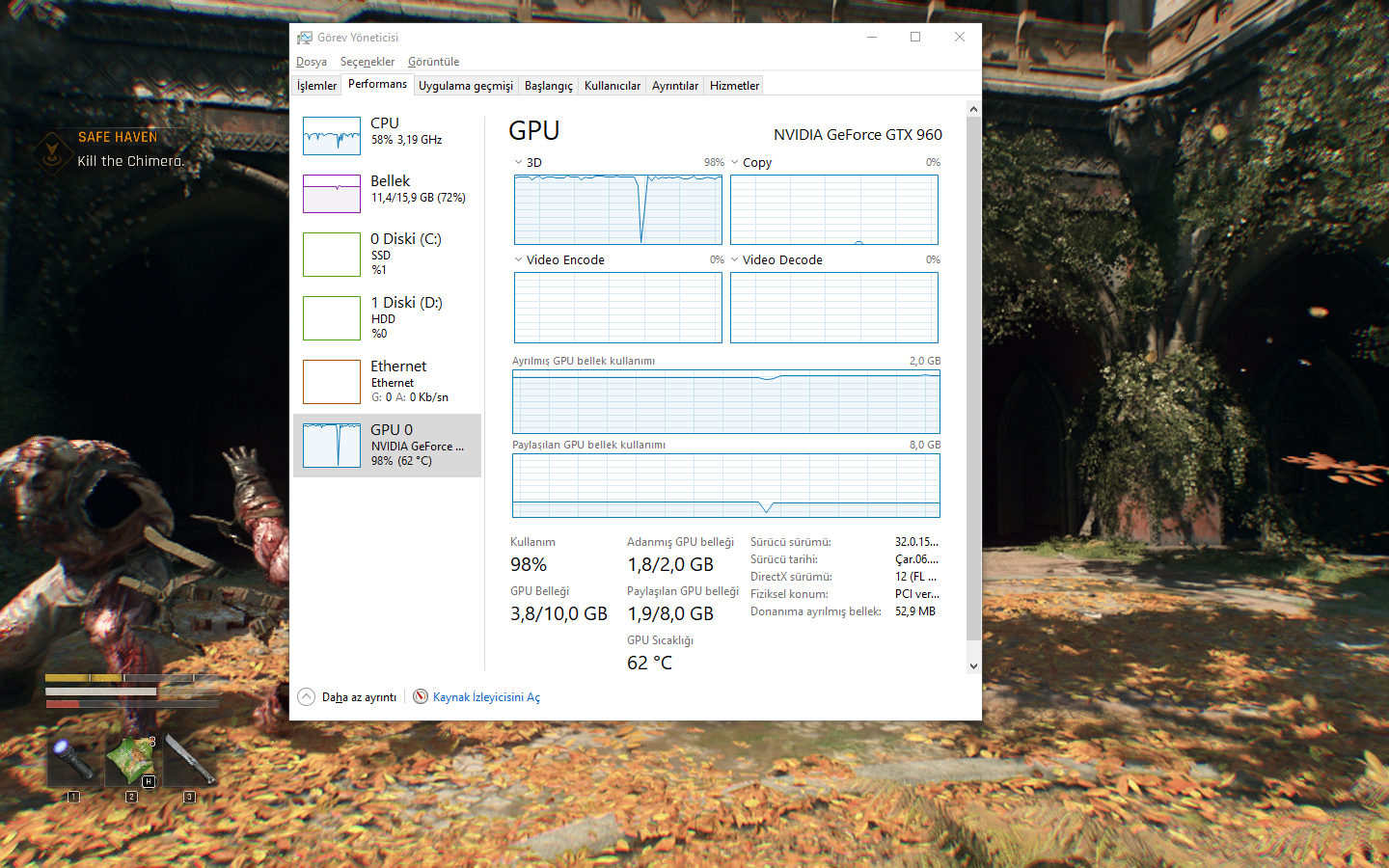The image size is (1389, 868).
Task: Click the Fewer details arrow icon
Action: click(307, 696)
